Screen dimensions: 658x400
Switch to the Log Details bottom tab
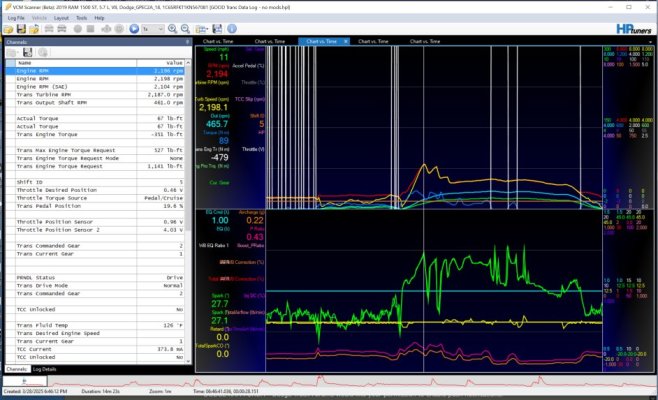click(x=44, y=369)
